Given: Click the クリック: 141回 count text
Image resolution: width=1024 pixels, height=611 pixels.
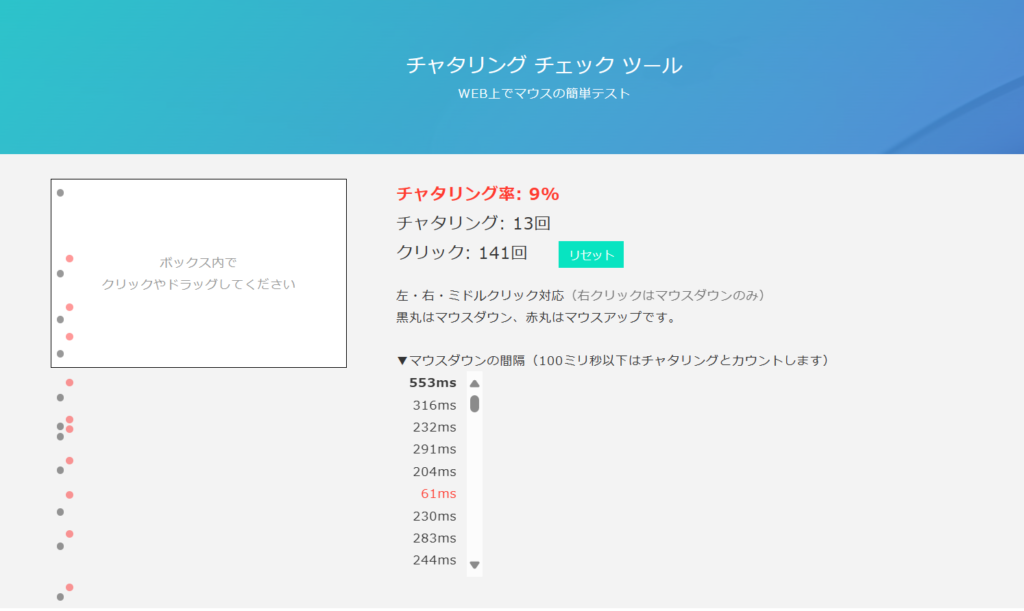Looking at the screenshot, I should (462, 253).
